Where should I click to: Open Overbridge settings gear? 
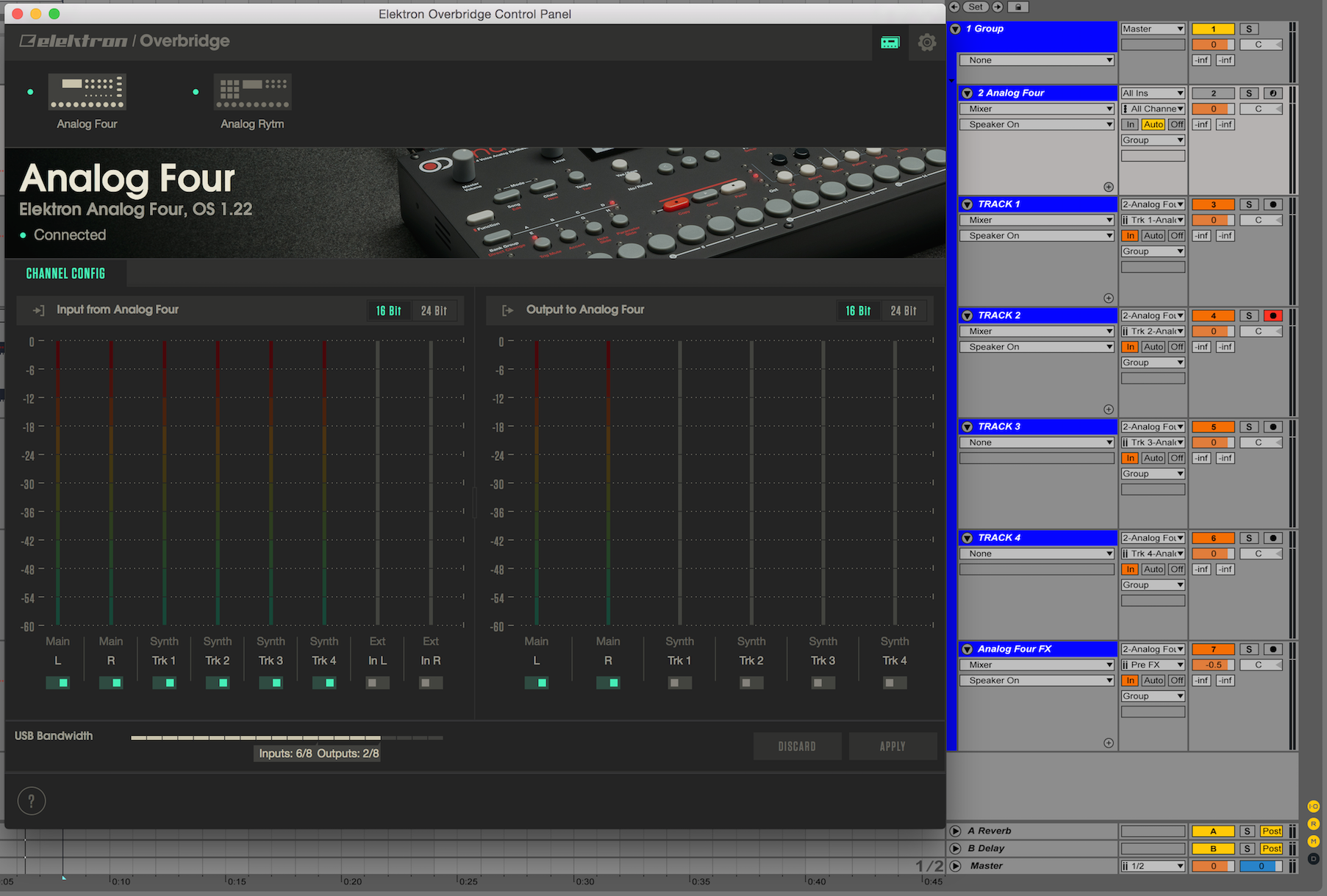pyautogui.click(x=927, y=43)
